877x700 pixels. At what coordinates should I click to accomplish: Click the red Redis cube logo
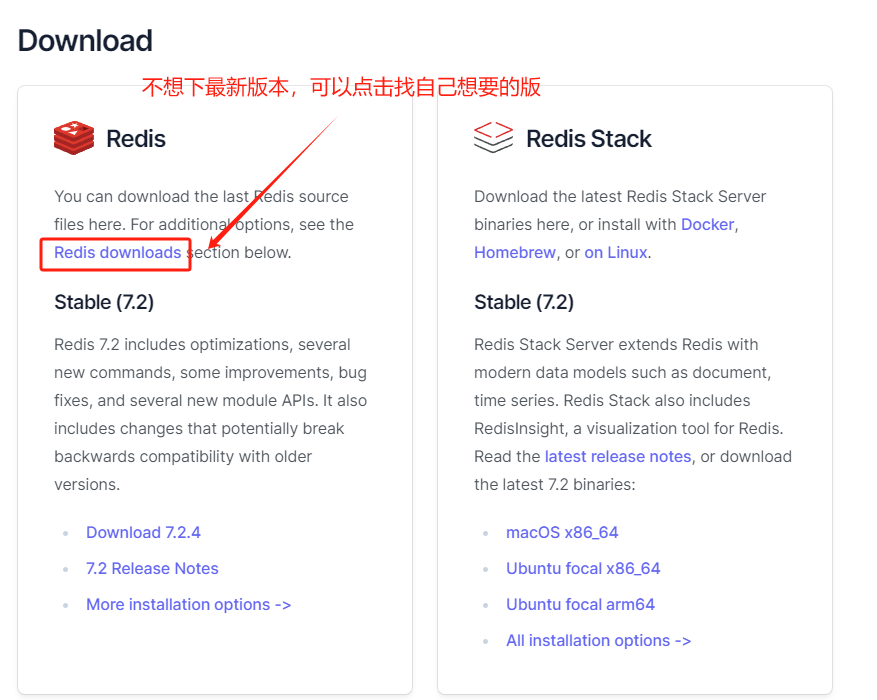click(73, 137)
